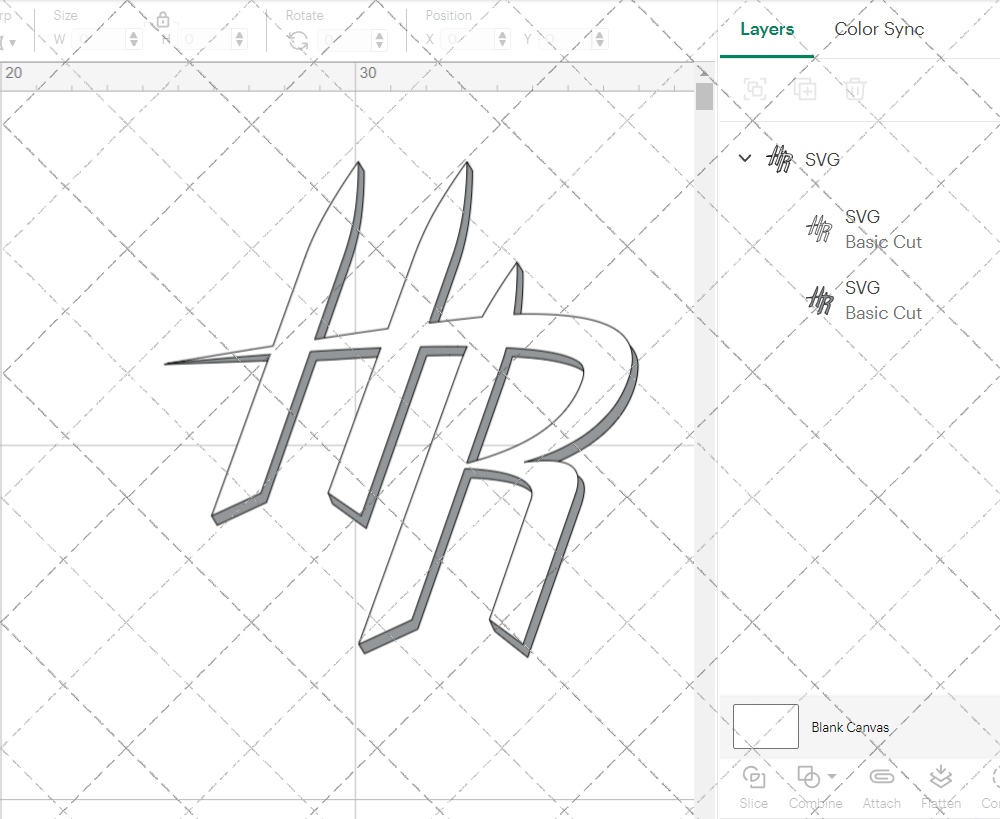Toggle the size lock aspect ratio icon
This screenshot has height=819, width=1000.
coord(163,20)
